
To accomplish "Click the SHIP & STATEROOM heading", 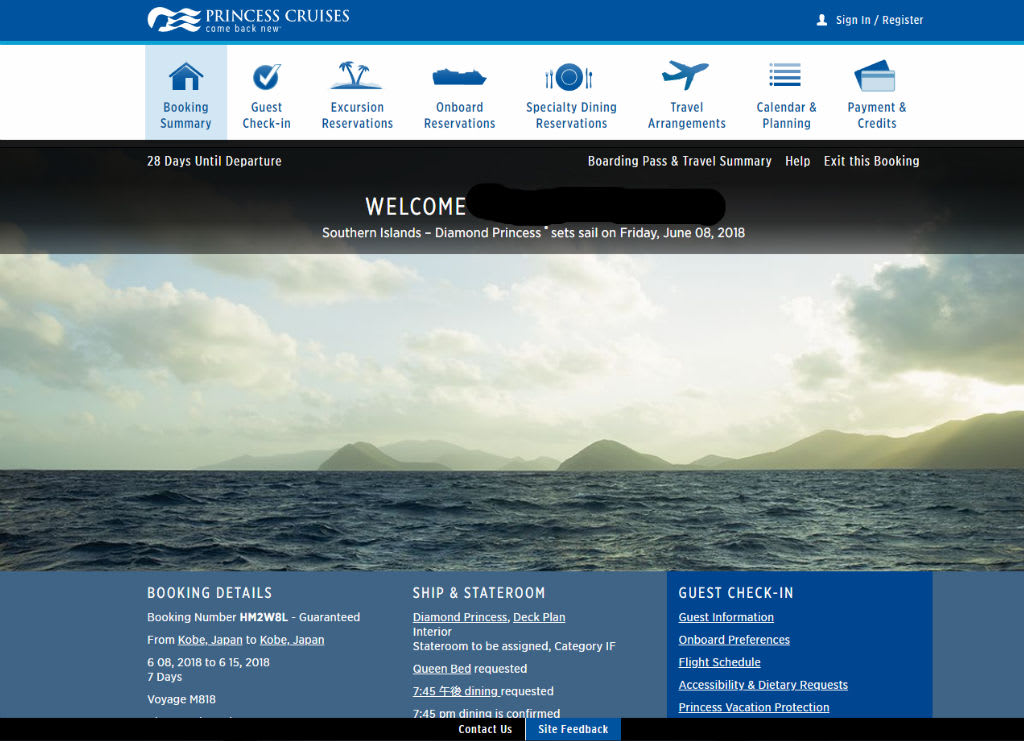I will [x=479, y=593].
